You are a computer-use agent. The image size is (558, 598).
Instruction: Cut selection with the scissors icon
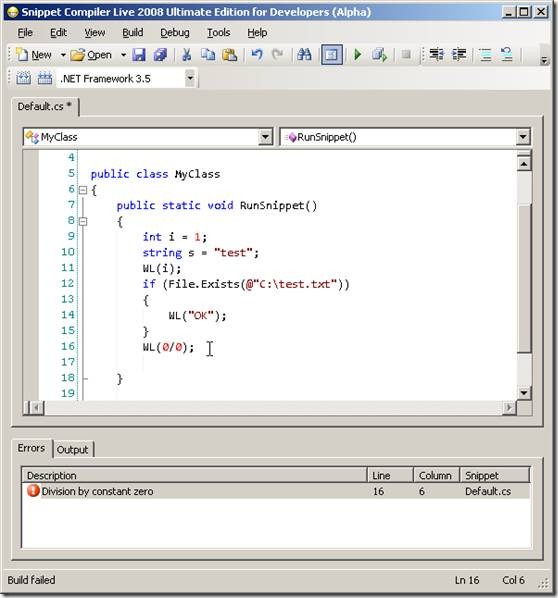click(187, 55)
